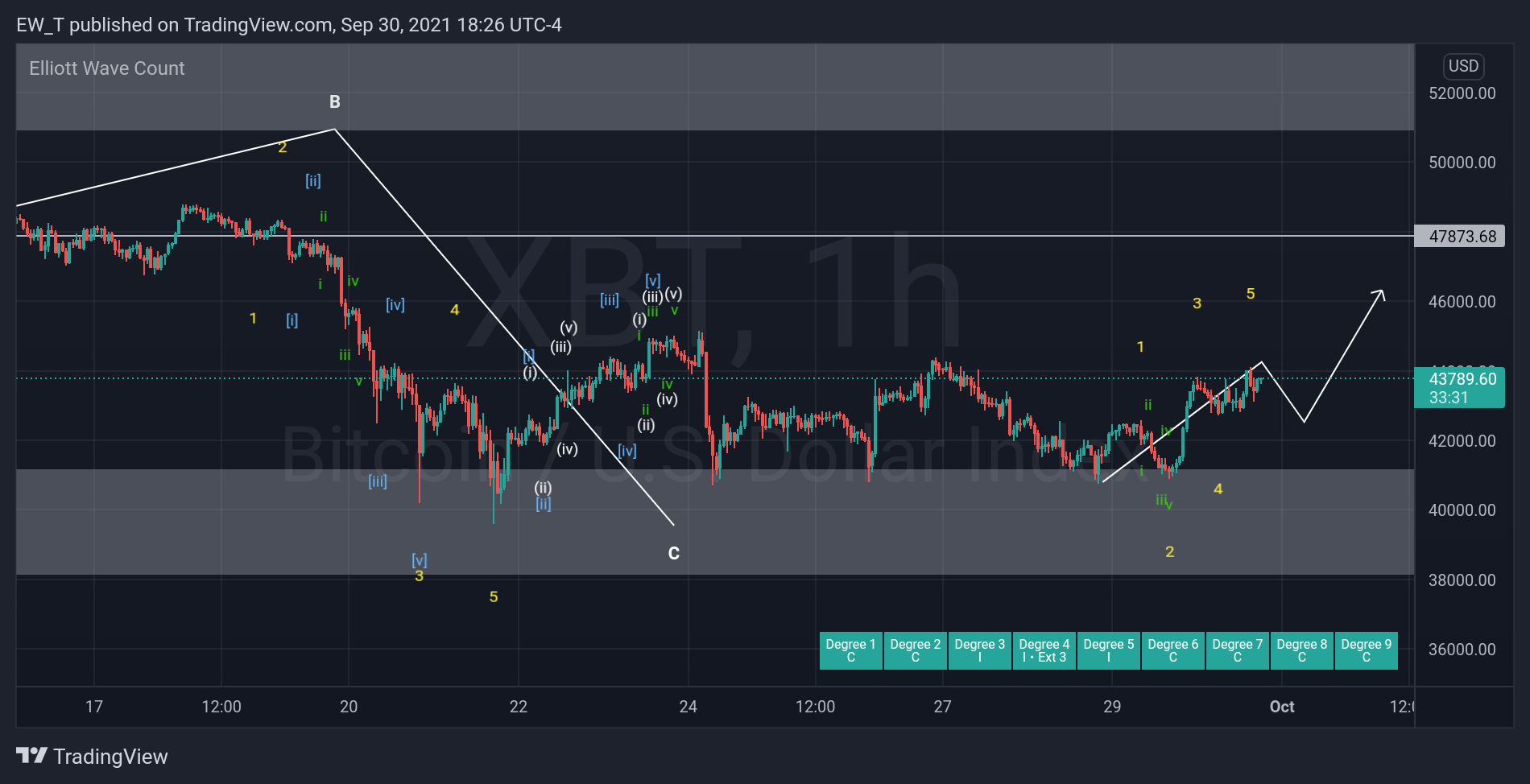Select the Degree 5 I table cell
Viewport: 1530px width, 784px height.
1108,650
